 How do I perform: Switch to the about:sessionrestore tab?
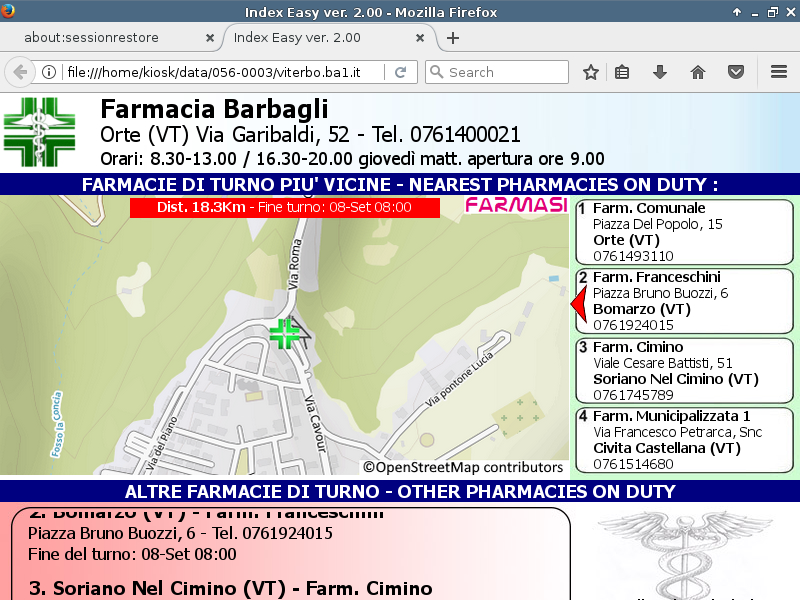click(105, 38)
